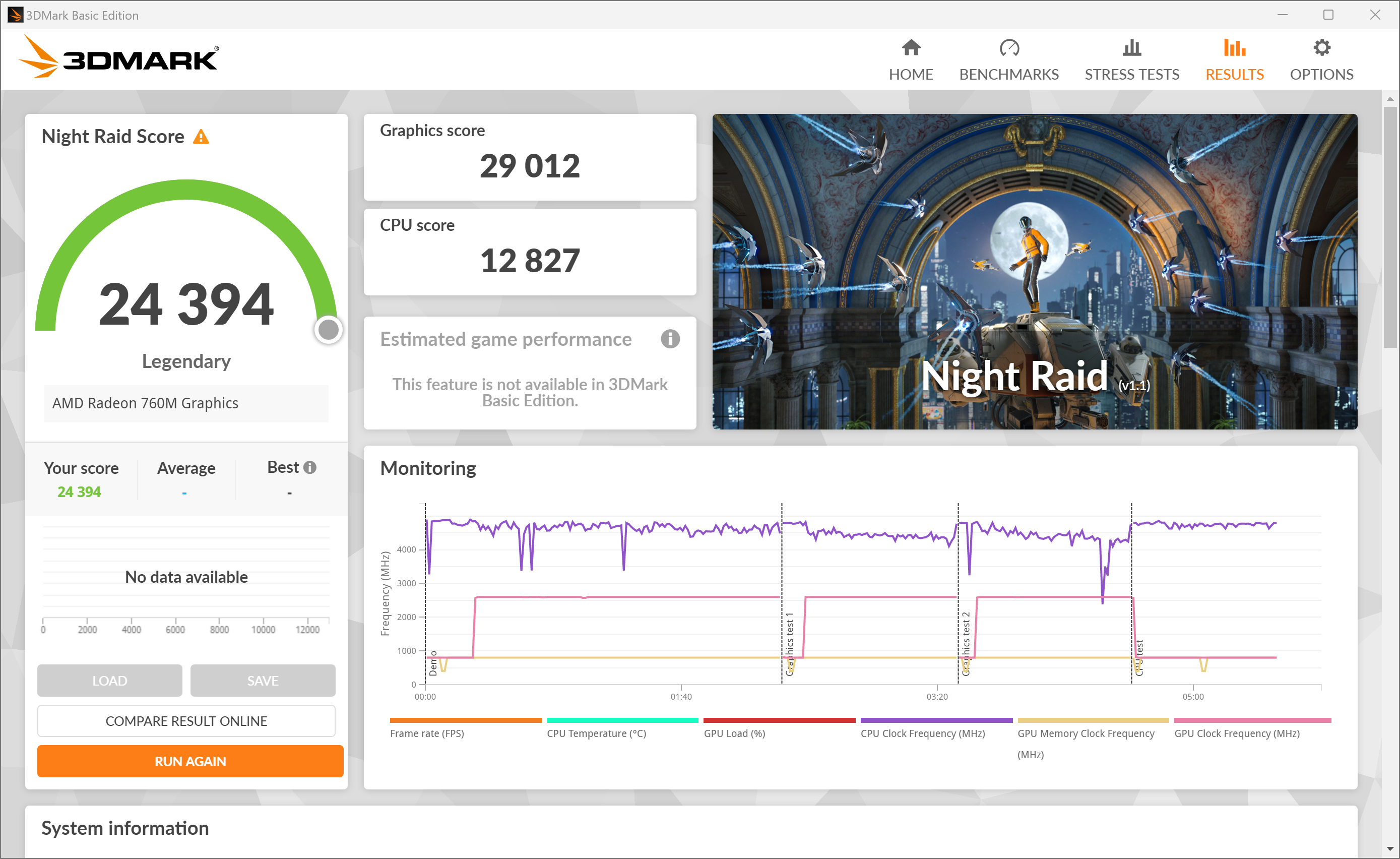
Task: Click the green Your score value 24 394
Action: coord(79,492)
